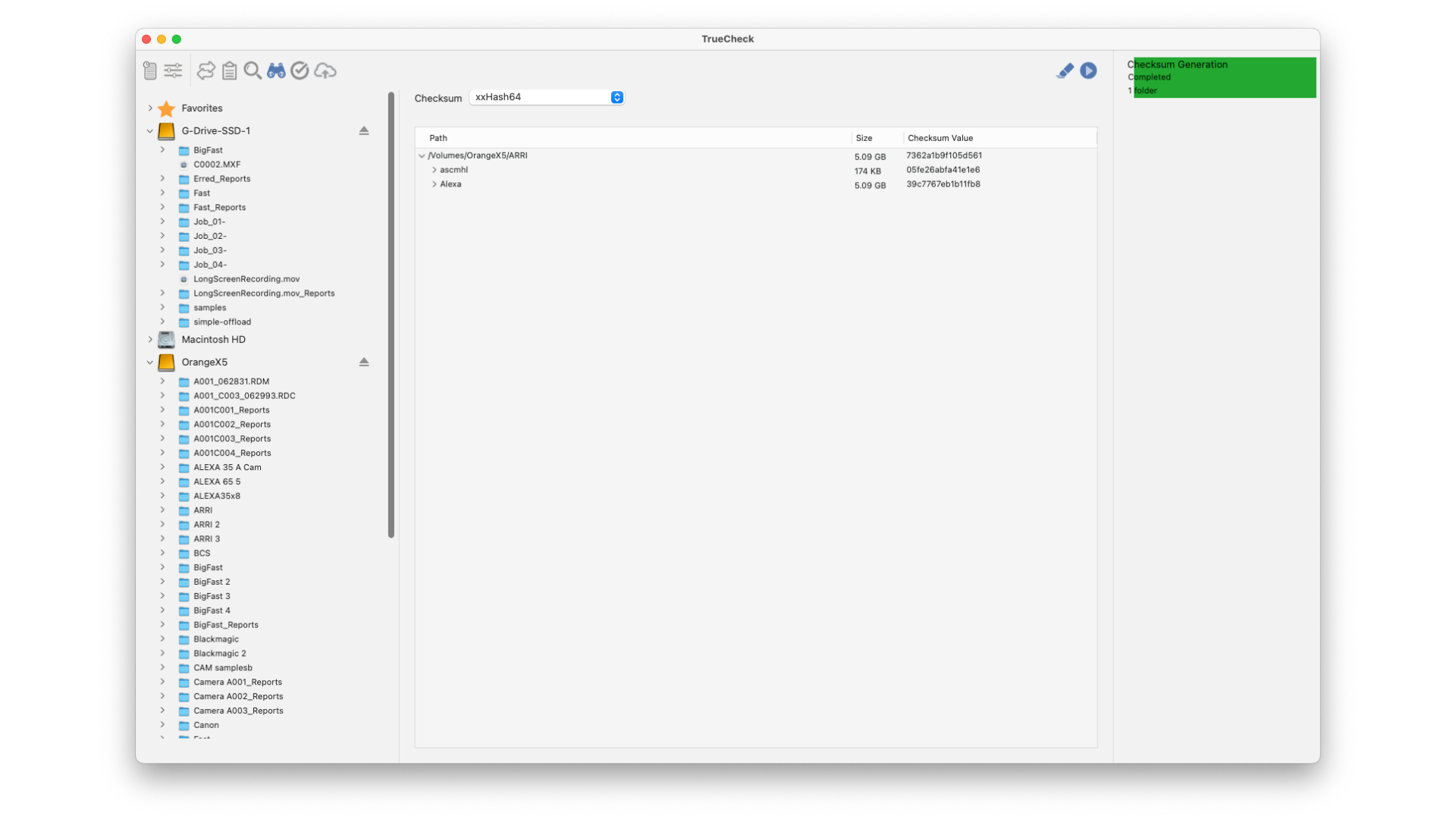Select the Blackmagic folder
This screenshot has height=819, width=1456.
point(216,639)
